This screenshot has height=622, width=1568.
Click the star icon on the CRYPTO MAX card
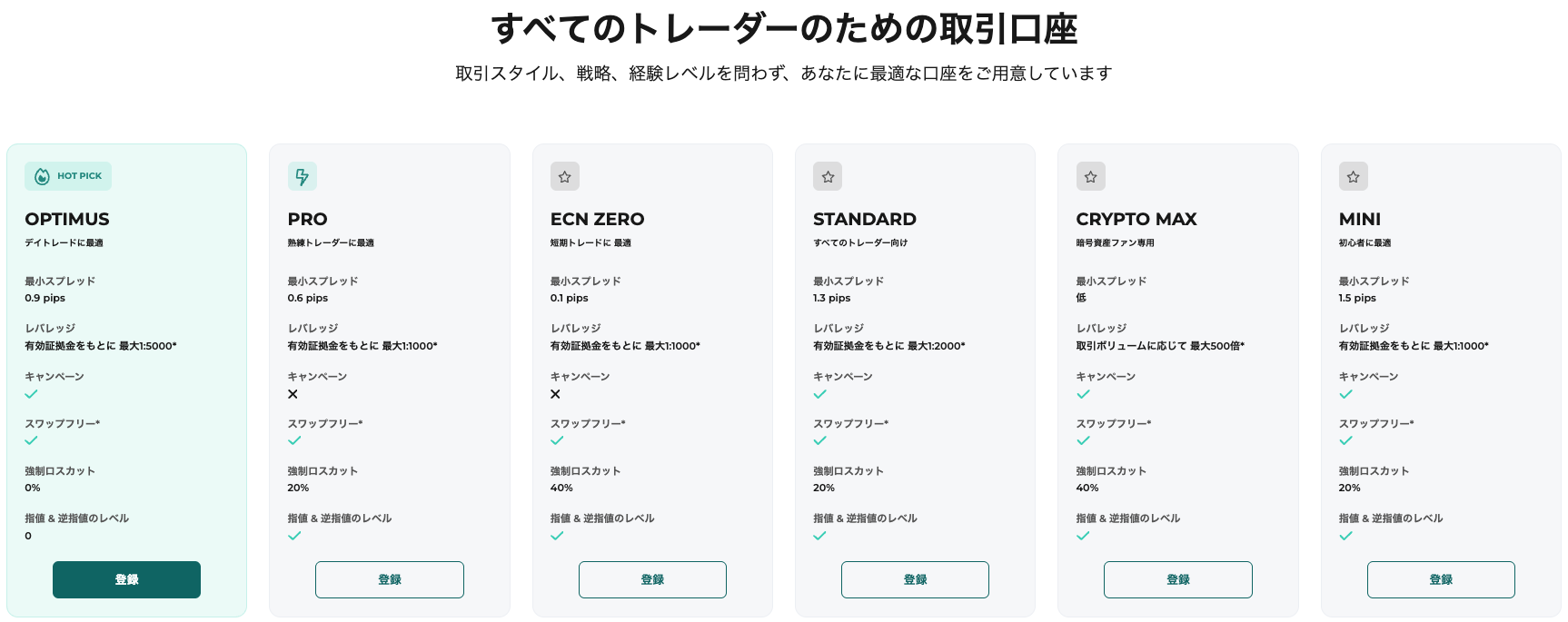[1090, 176]
